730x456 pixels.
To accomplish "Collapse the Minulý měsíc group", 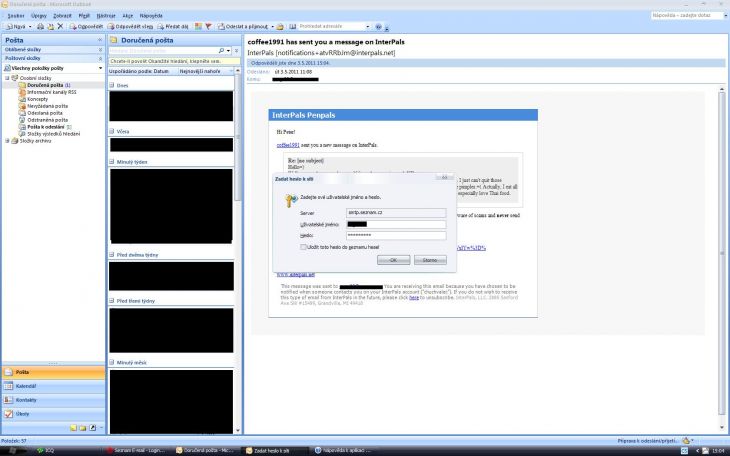I will 112,362.
